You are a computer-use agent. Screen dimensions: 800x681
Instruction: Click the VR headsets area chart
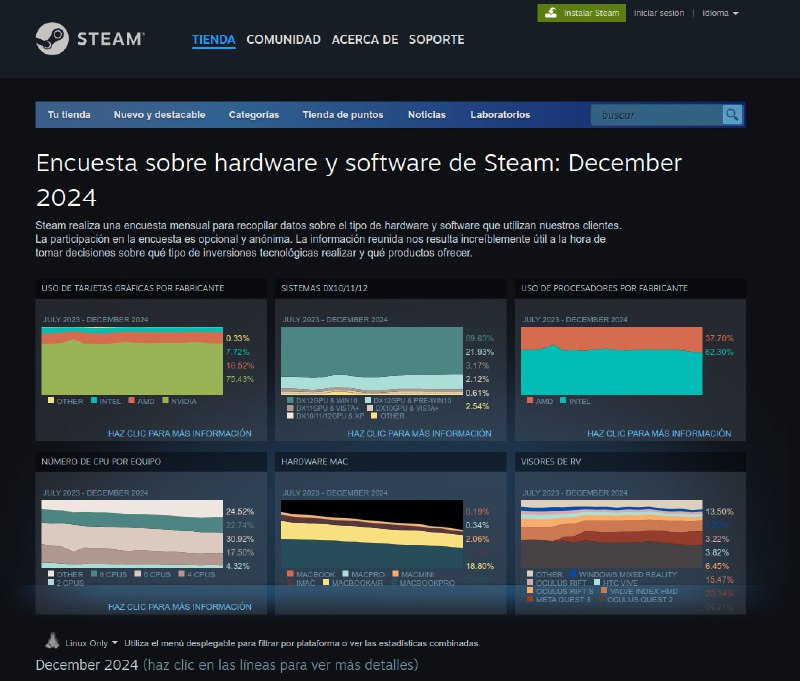point(612,534)
